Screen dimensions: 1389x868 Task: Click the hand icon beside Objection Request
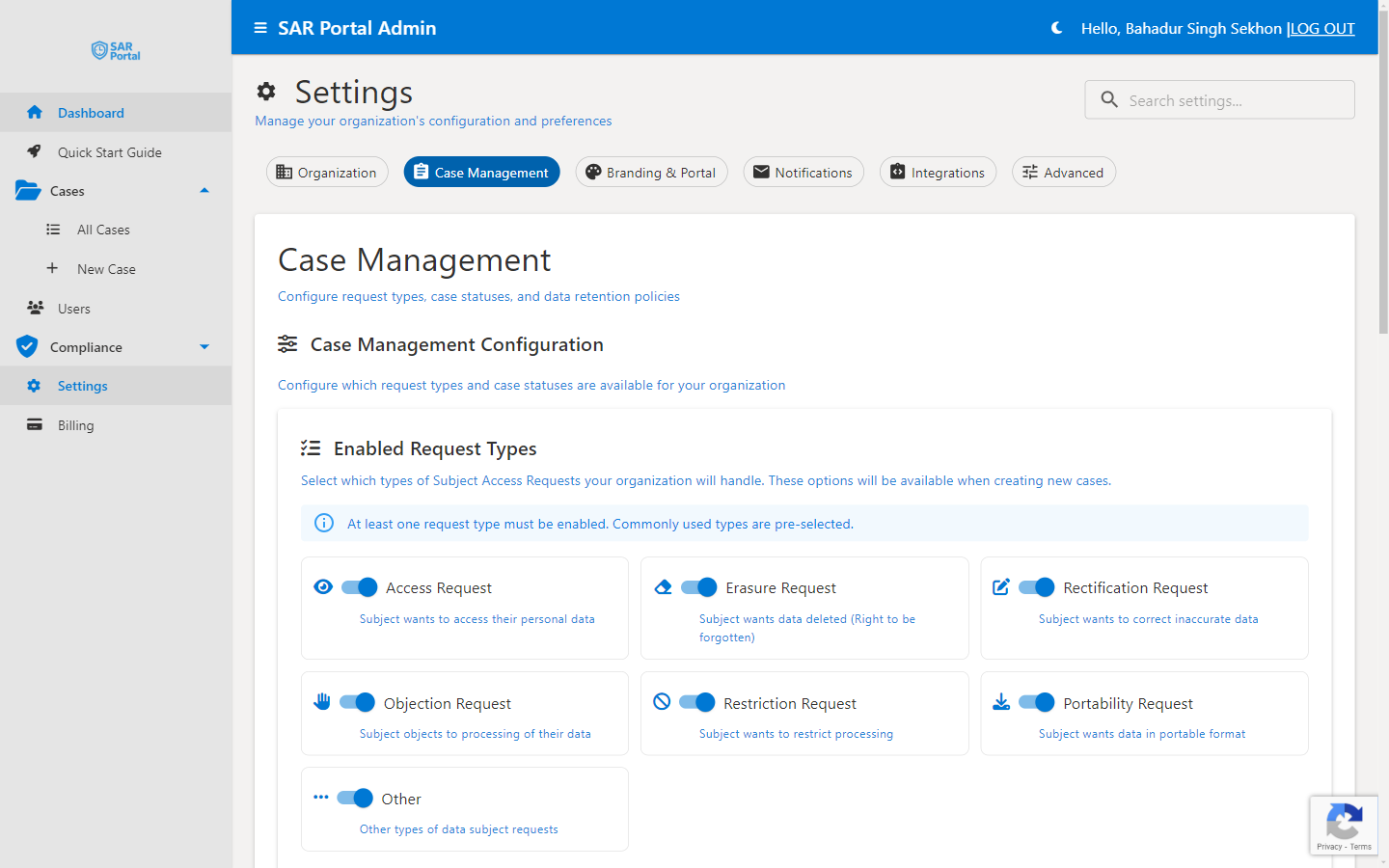[322, 702]
